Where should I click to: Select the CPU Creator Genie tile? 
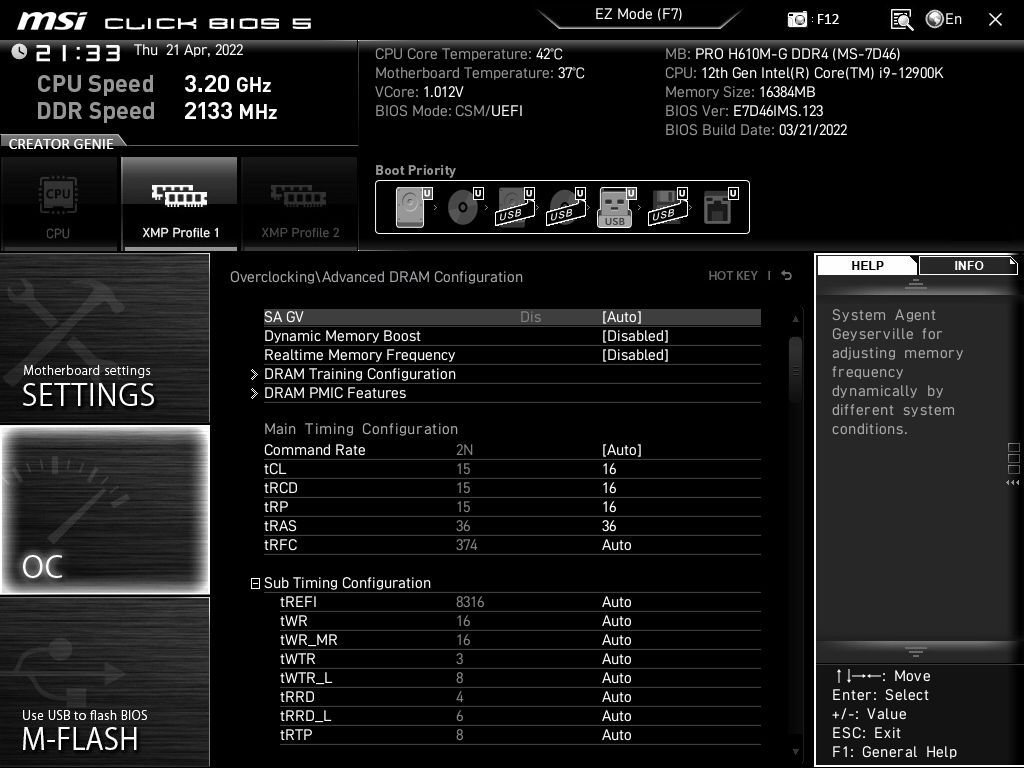(59, 204)
